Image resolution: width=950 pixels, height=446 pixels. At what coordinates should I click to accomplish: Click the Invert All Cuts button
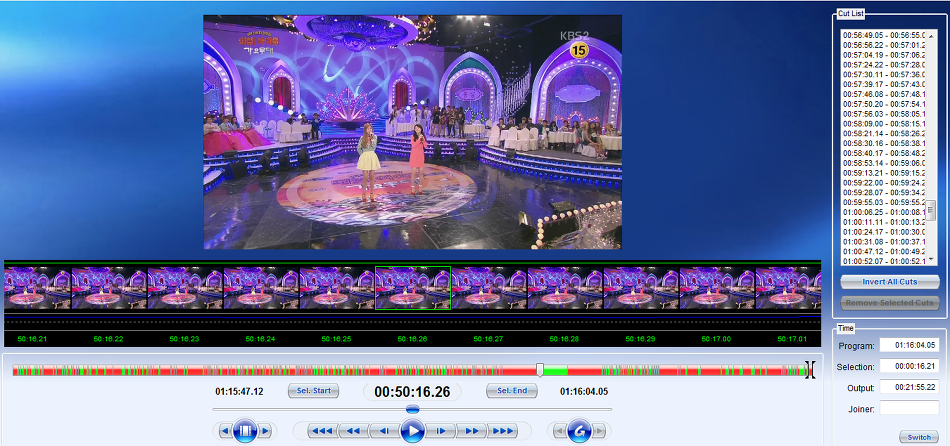889,282
